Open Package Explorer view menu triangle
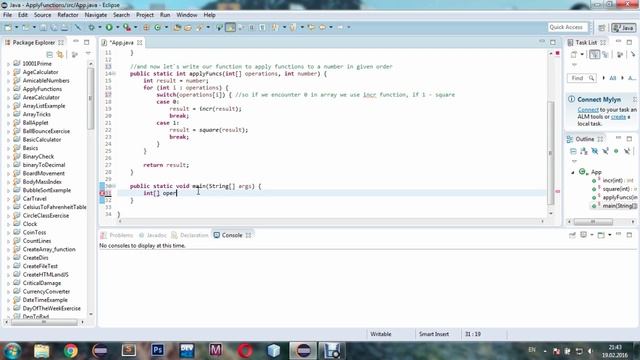Image resolution: width=640 pixels, height=360 pixels. tap(88, 54)
